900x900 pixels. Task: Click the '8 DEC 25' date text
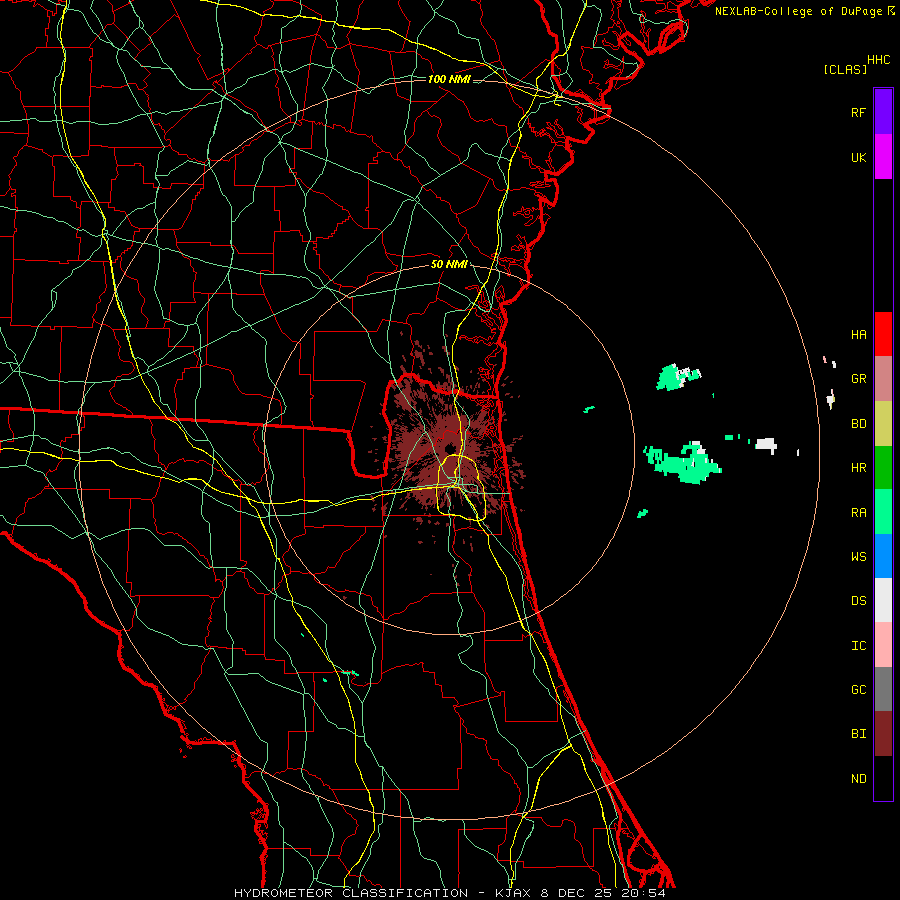pyautogui.click(x=577, y=893)
